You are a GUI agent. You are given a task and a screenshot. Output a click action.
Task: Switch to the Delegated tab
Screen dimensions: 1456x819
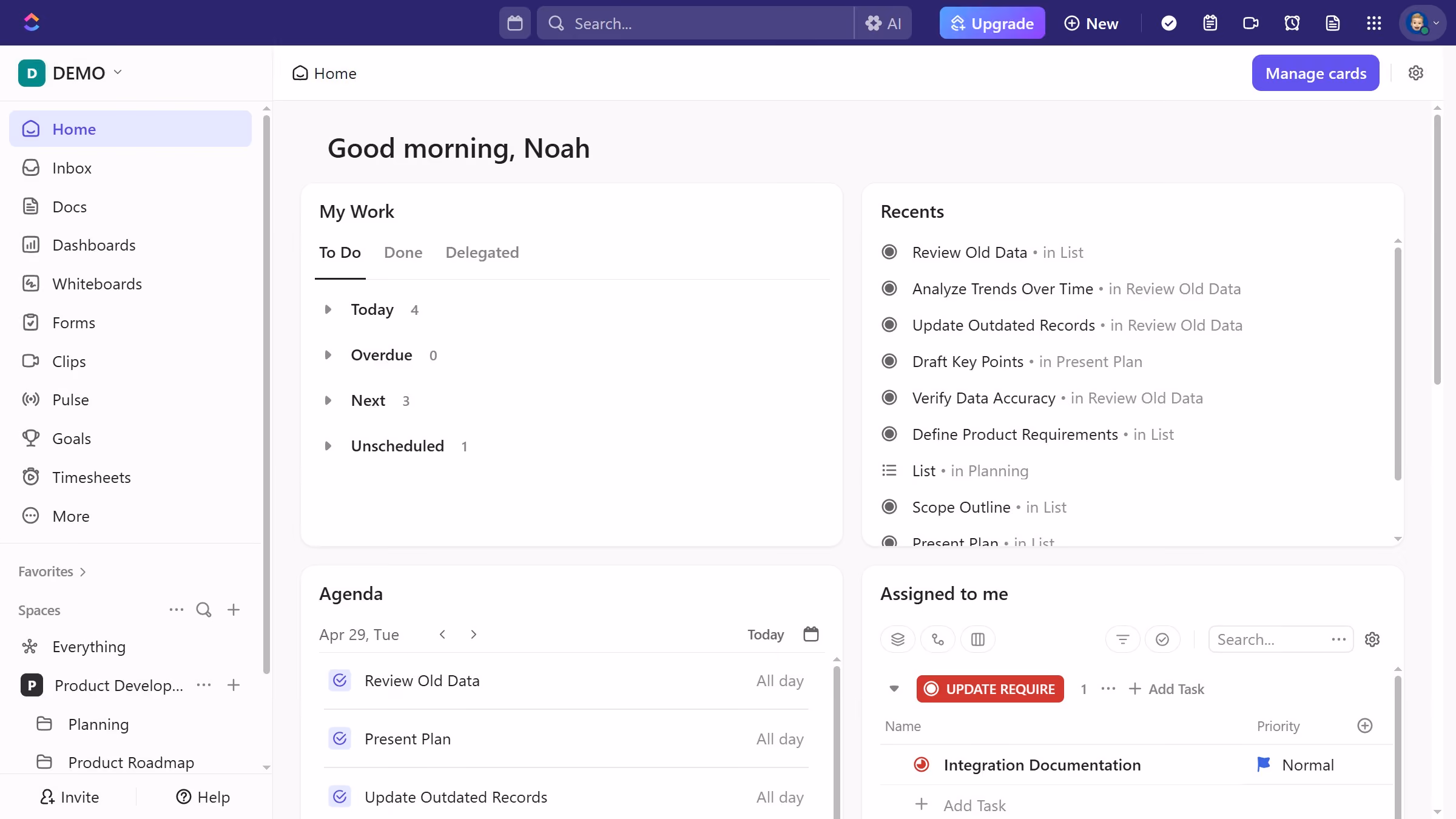(x=482, y=252)
